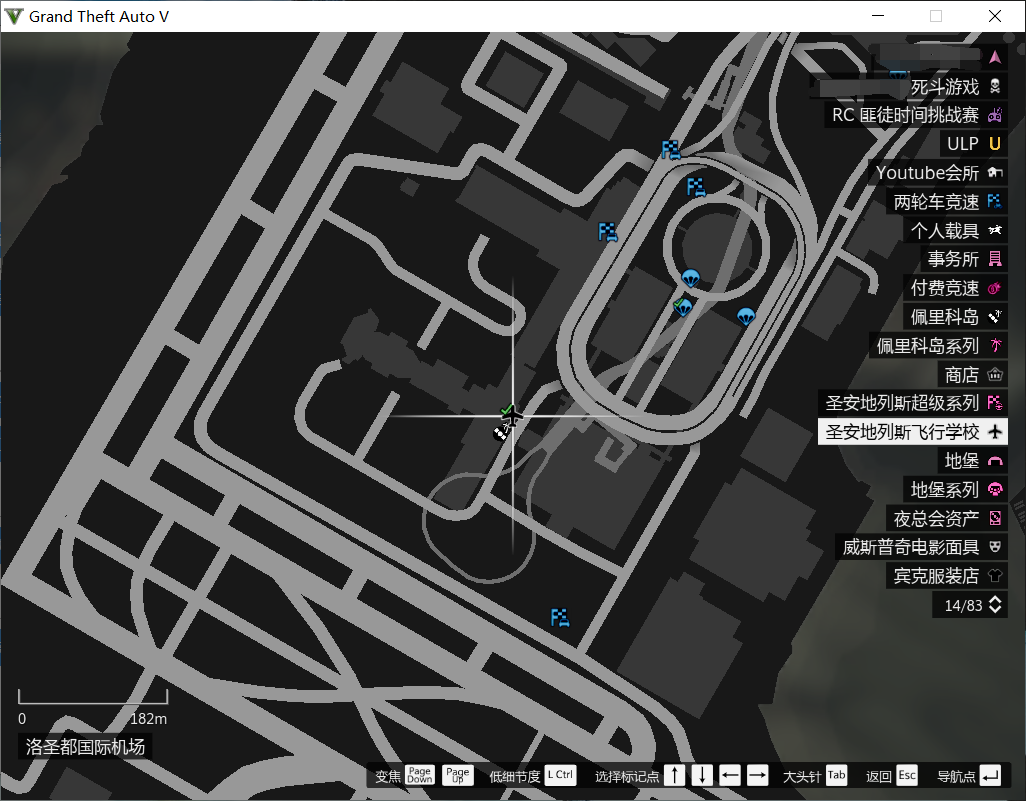Click the pink icon beside 付费竞速
The height and width of the screenshot is (801, 1026).
(x=995, y=288)
